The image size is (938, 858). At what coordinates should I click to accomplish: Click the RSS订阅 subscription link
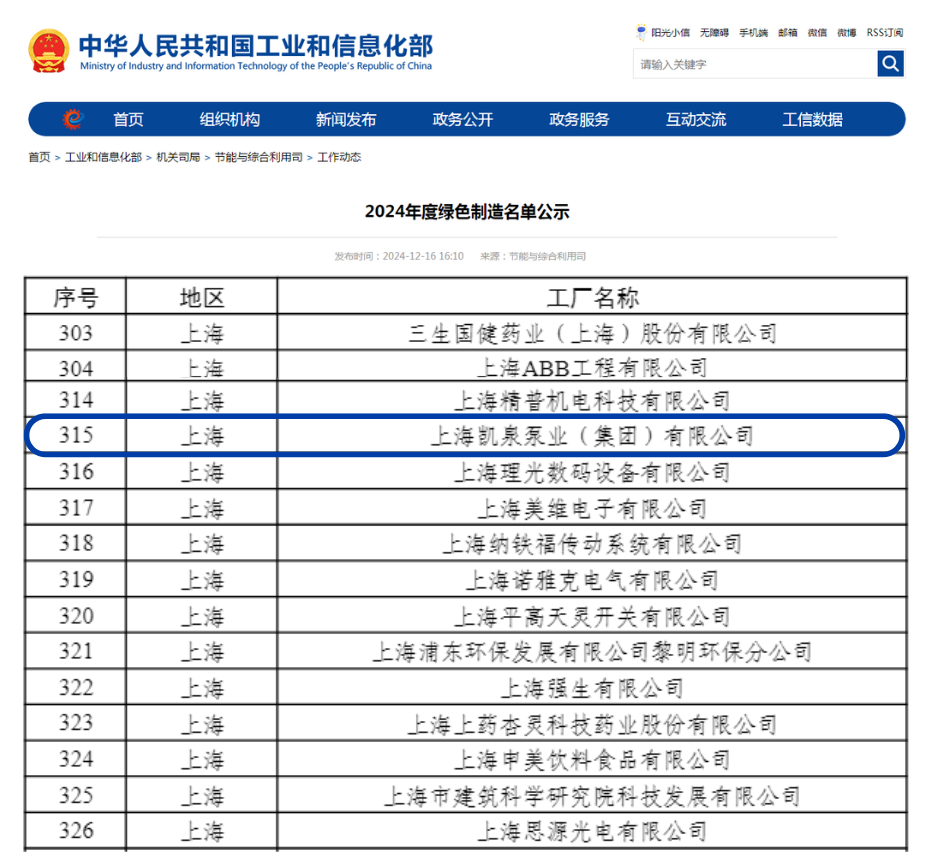(x=884, y=32)
